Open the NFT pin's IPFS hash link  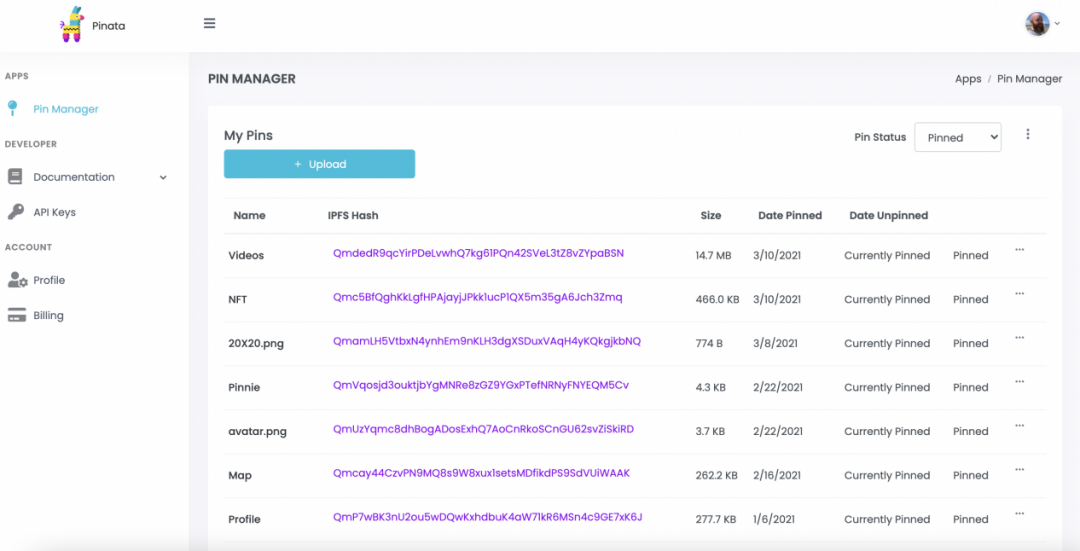click(477, 297)
